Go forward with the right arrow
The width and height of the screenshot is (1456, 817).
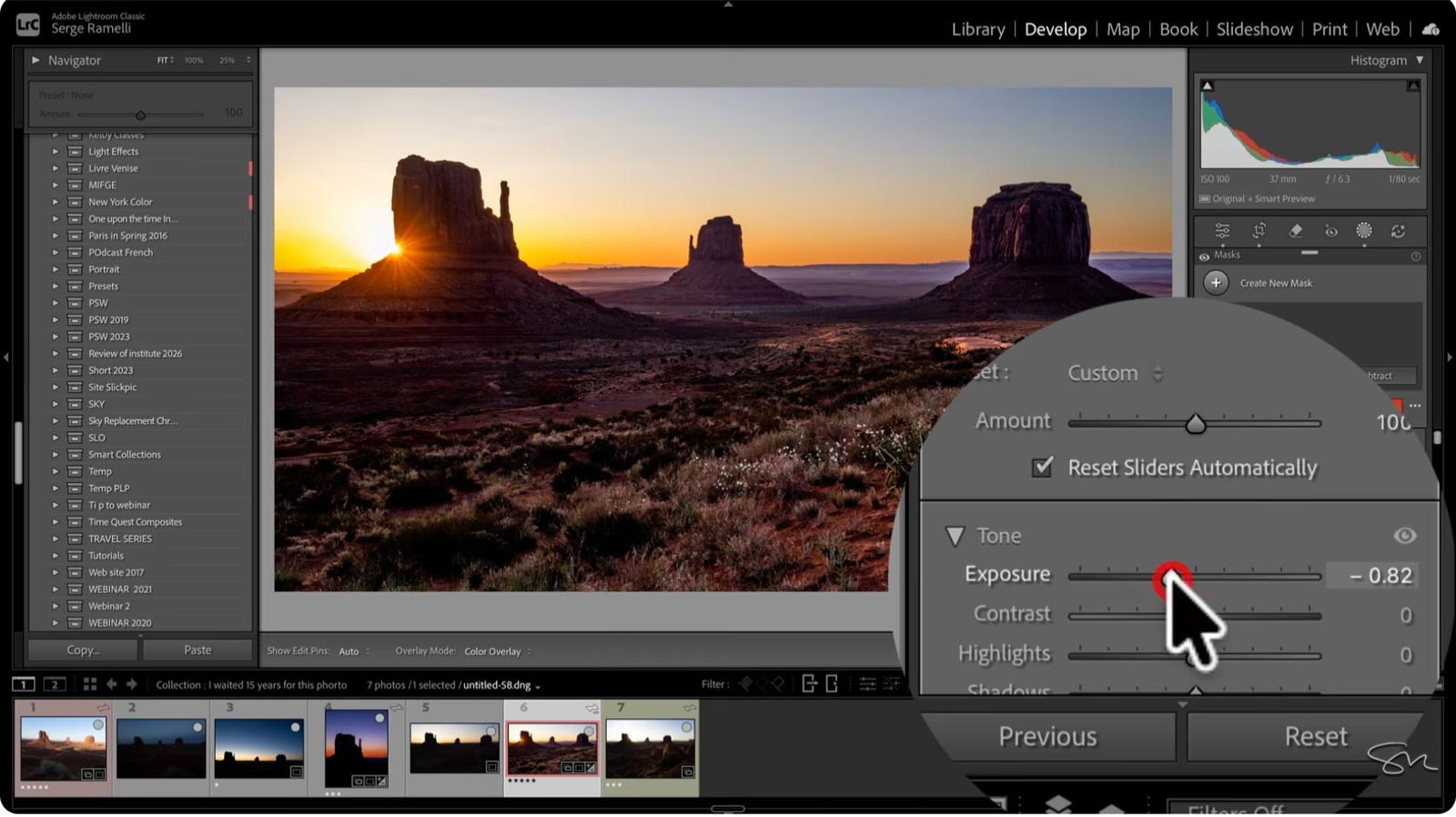coord(132,684)
